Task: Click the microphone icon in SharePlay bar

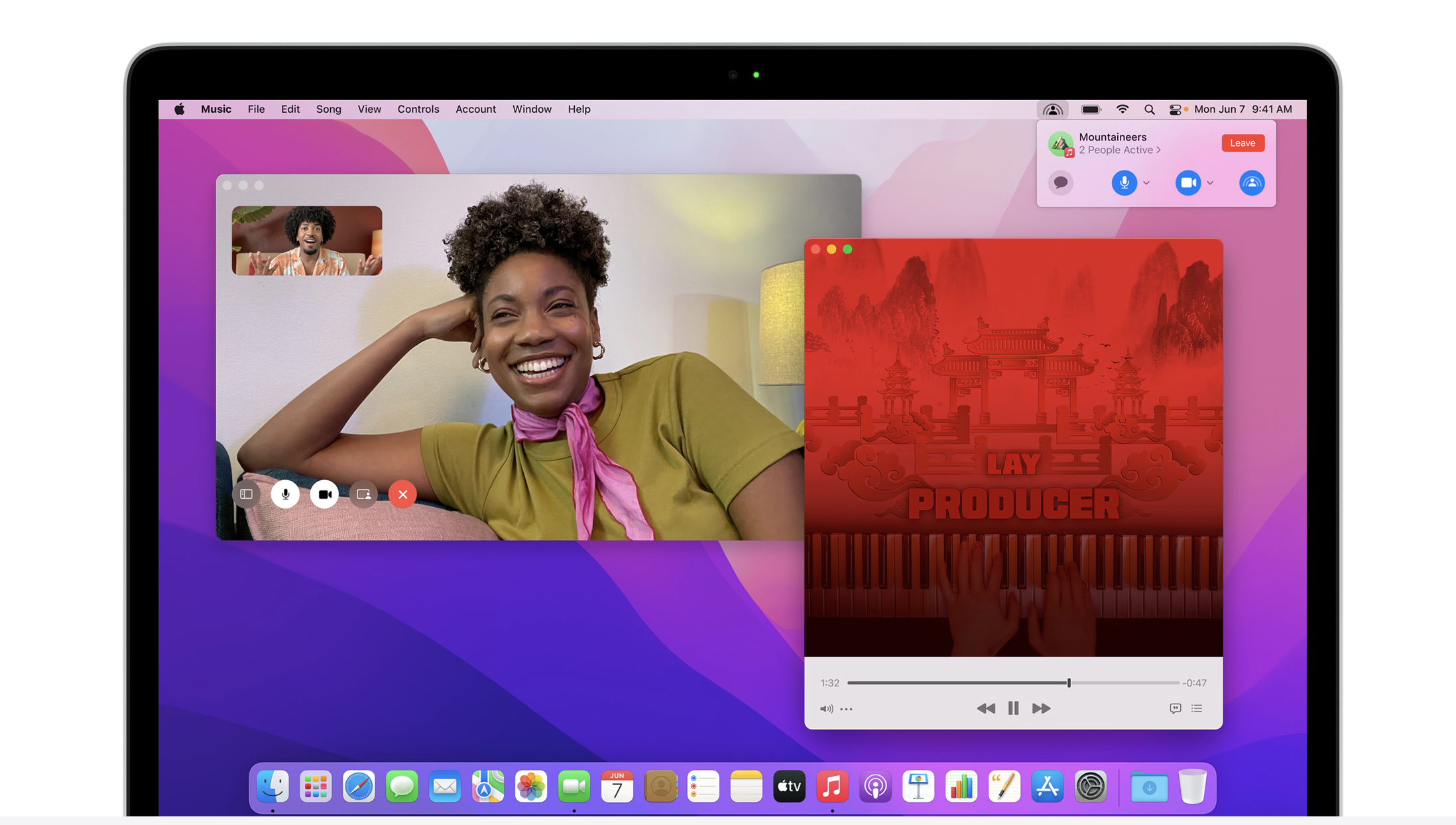Action: [1123, 182]
